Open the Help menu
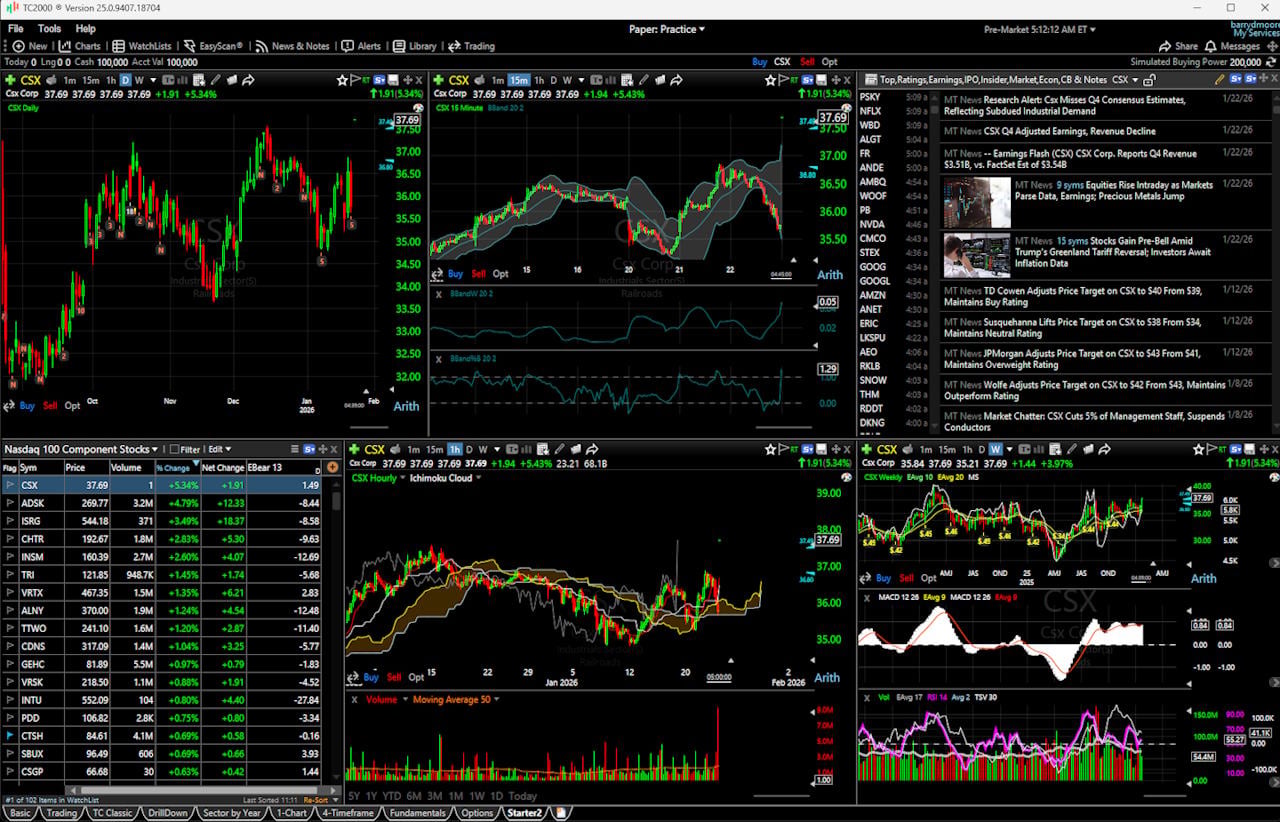Screen dimensions: 1280x822 (x=86, y=29)
